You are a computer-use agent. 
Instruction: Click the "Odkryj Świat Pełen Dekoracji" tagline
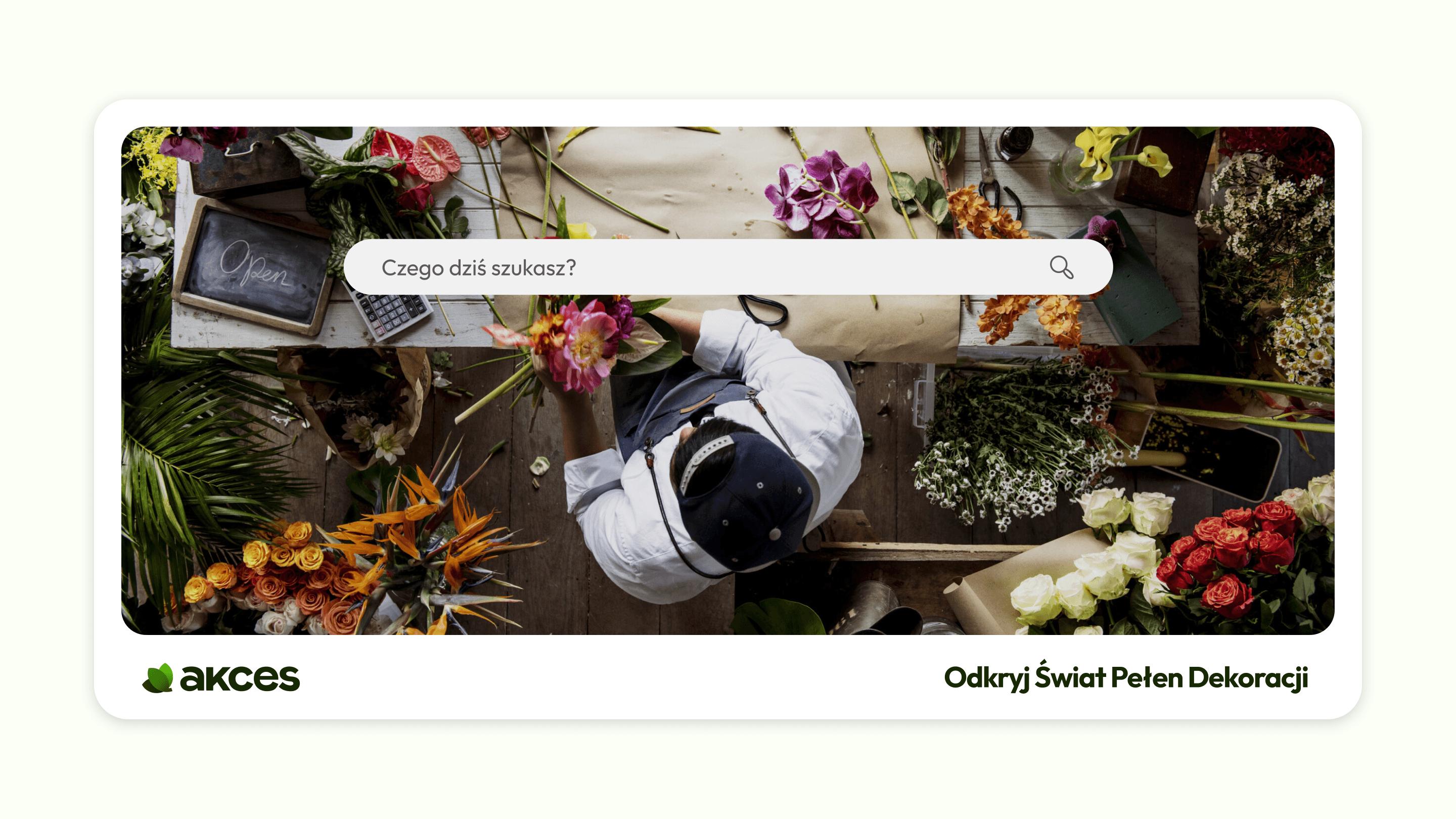click(x=1125, y=676)
